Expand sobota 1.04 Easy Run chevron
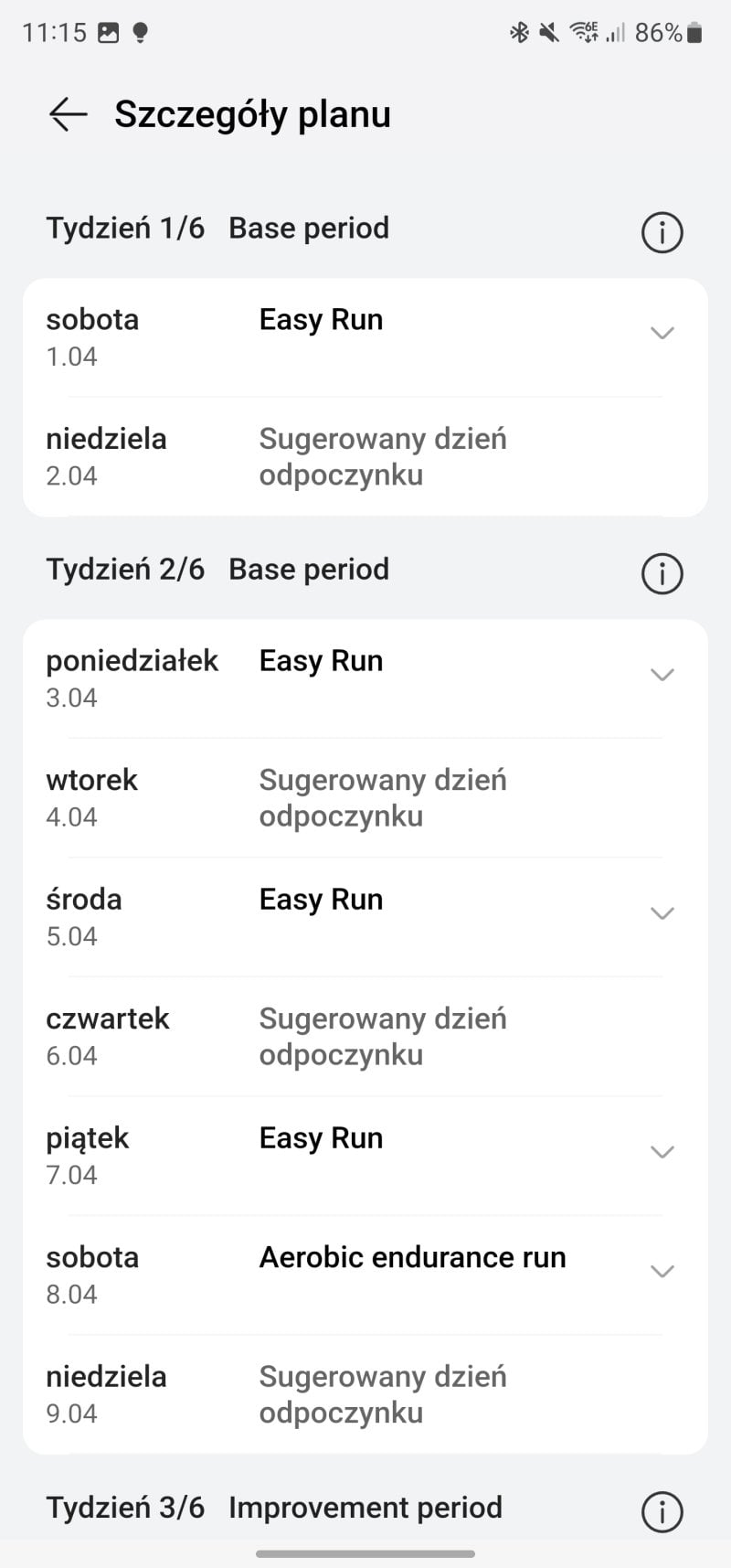Screen dimensions: 731x1568 coord(662,333)
